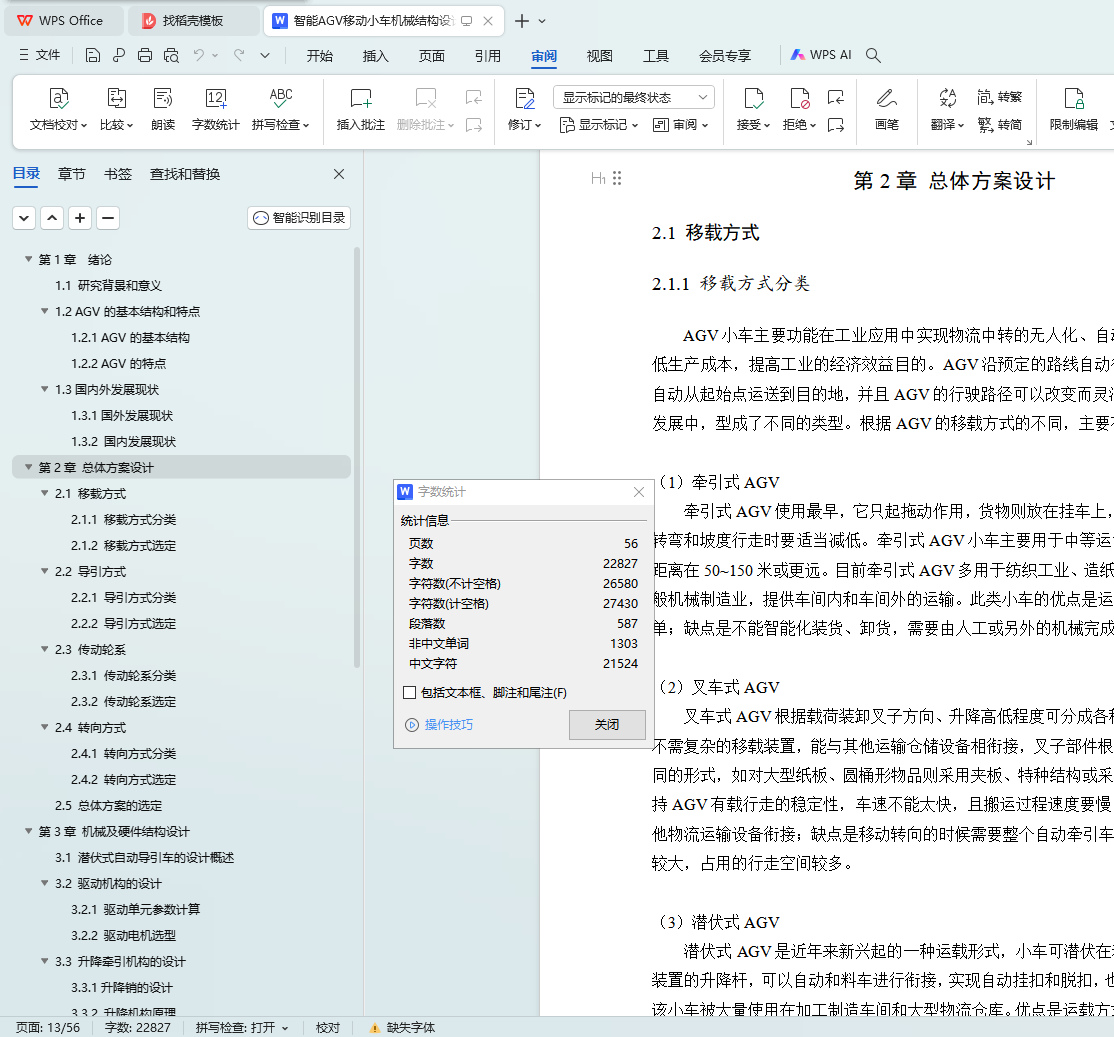Click 插入批注 insert comment
Viewport: 1114px width, 1037px height.
360,110
